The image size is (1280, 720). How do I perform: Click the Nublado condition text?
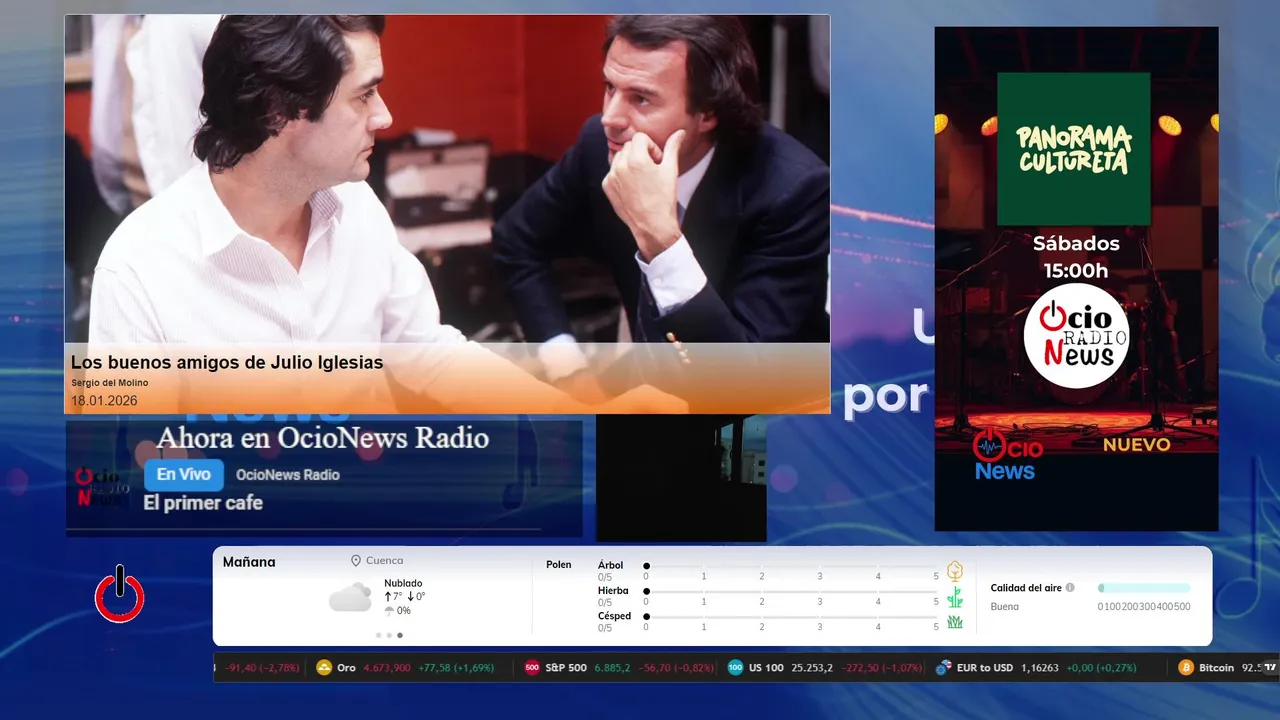(x=403, y=583)
